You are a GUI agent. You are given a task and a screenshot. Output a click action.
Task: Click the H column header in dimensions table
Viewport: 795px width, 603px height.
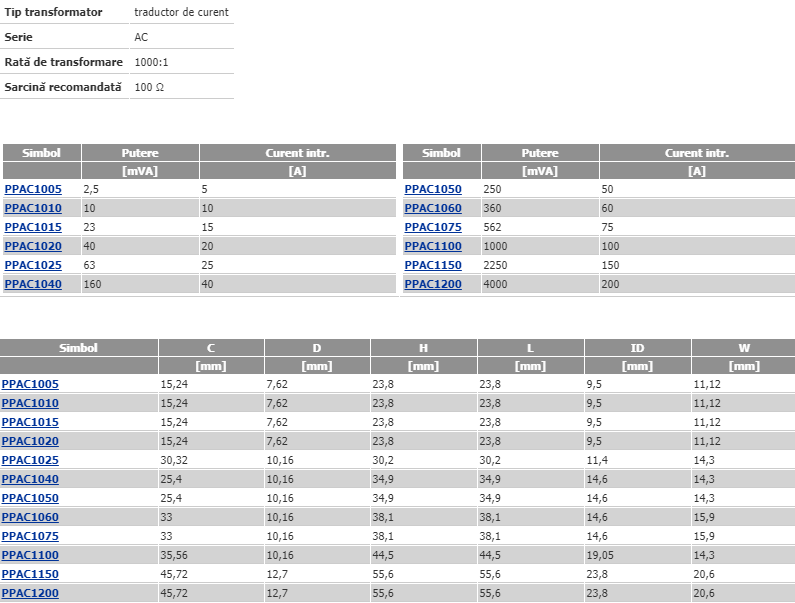423,348
